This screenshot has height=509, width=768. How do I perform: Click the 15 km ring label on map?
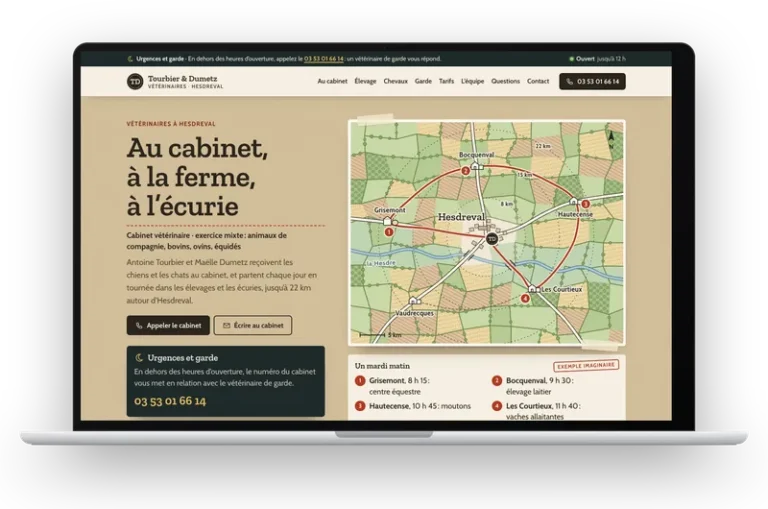pyautogui.click(x=525, y=175)
